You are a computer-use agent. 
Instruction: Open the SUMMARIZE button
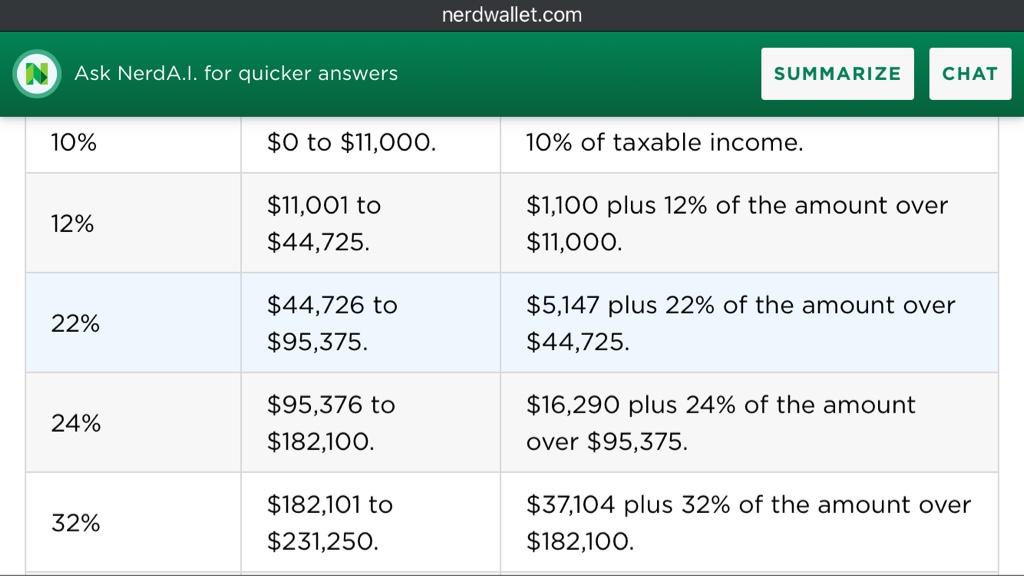click(837, 74)
